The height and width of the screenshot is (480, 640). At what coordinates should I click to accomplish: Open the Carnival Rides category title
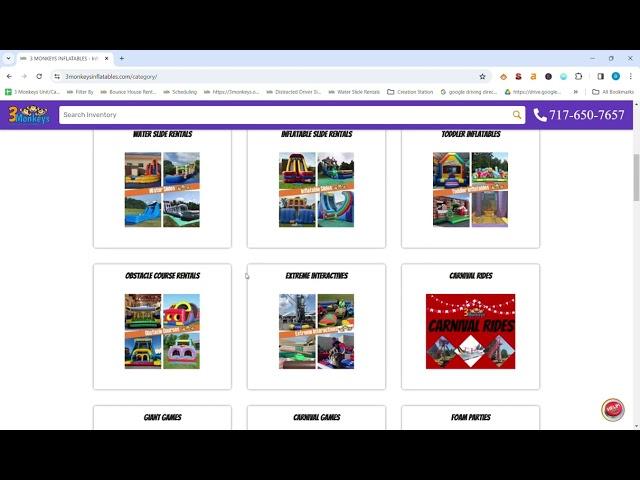tap(471, 276)
